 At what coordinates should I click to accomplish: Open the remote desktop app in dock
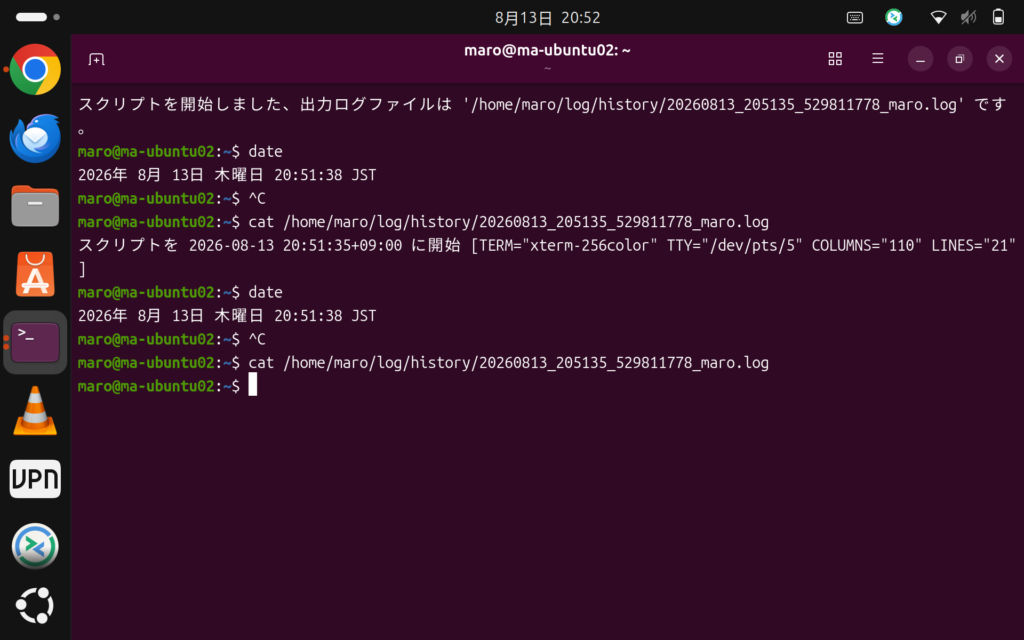click(35, 546)
